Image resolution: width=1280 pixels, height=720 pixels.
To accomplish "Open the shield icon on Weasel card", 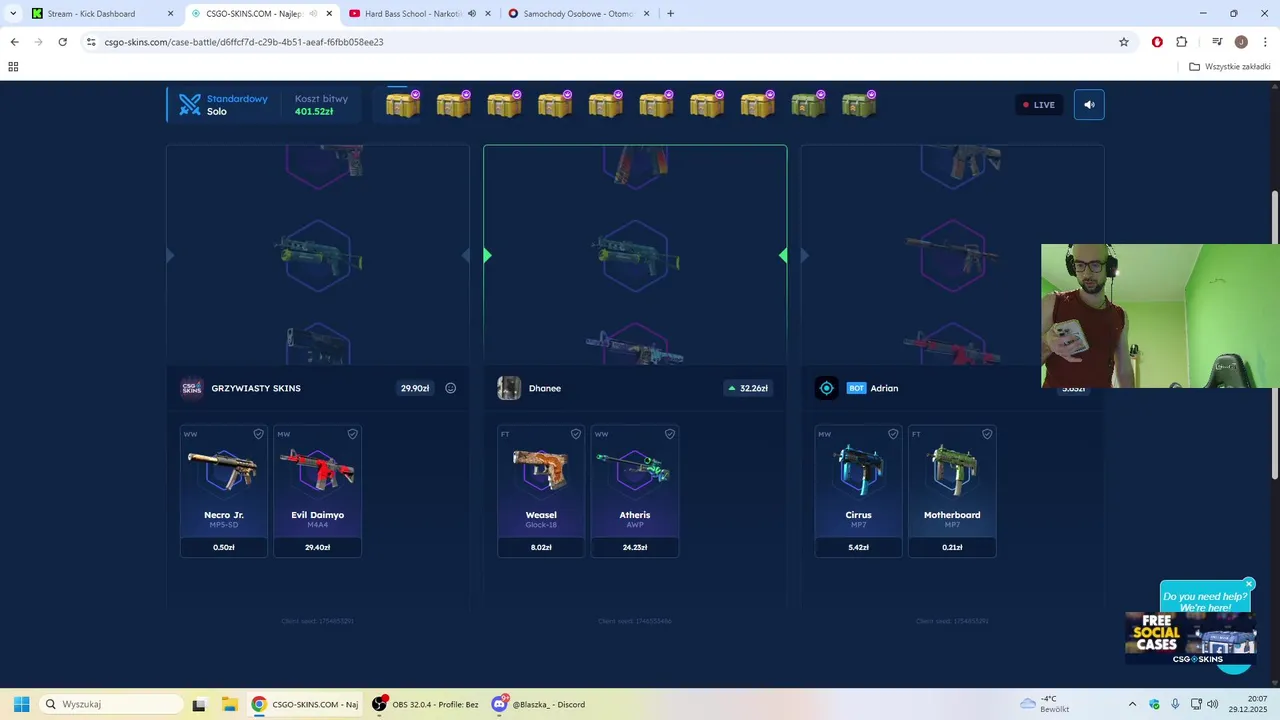I will [576, 434].
